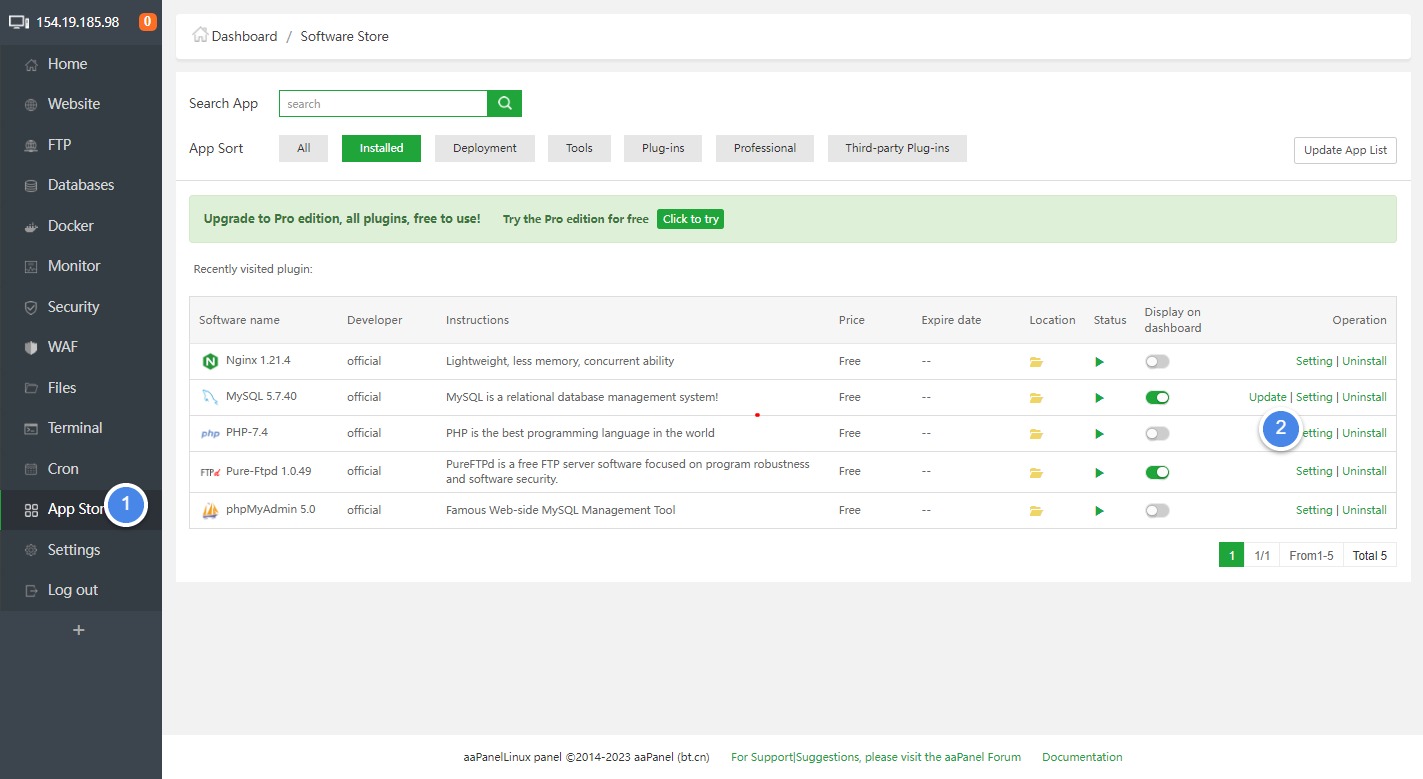Select the Deployment app sort tab
Image resolution: width=1423 pixels, height=779 pixels.
tap(485, 148)
